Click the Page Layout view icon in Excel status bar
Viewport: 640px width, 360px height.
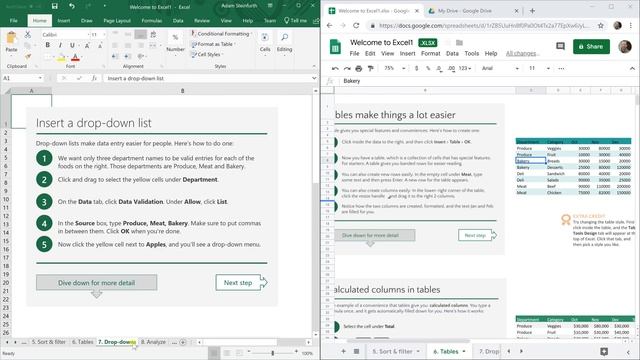click(x=227, y=353)
